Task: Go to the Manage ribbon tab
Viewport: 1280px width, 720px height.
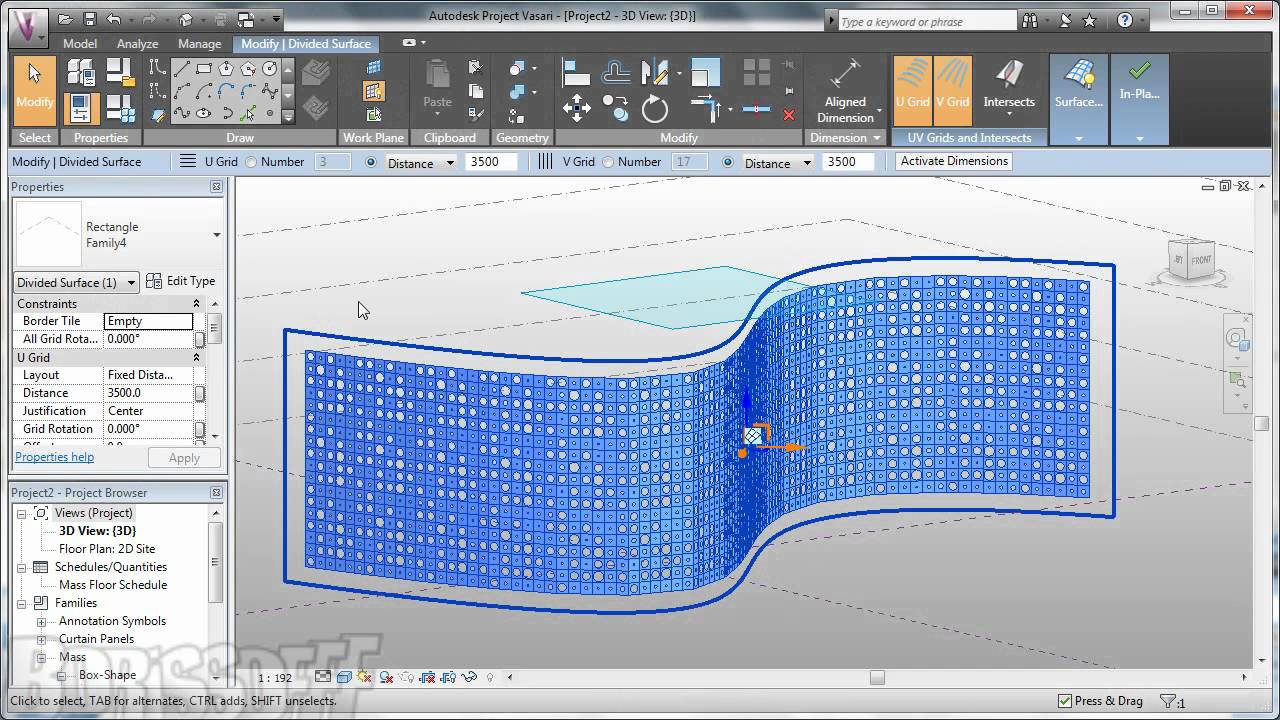Action: tap(199, 44)
